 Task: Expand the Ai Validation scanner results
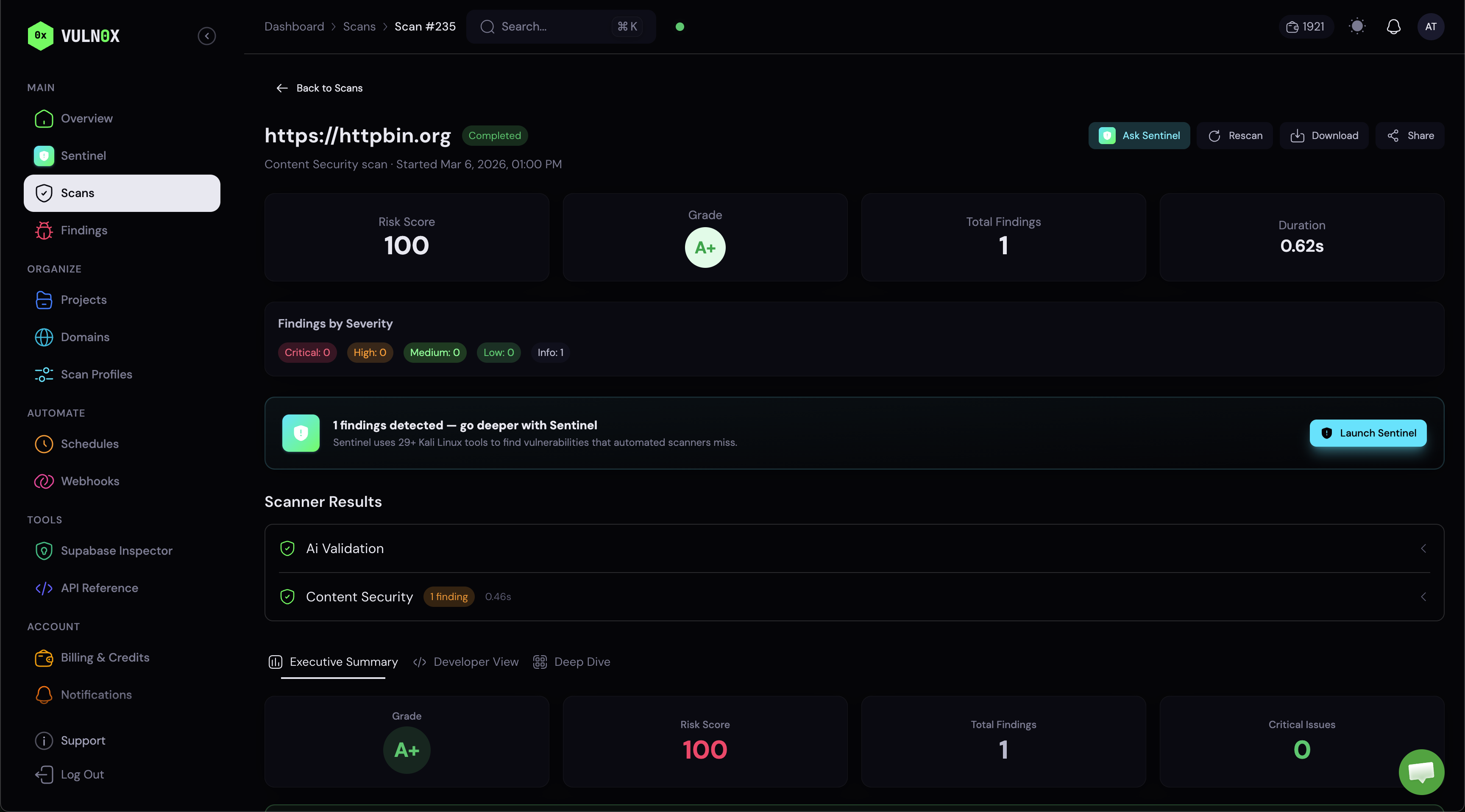coord(1423,548)
